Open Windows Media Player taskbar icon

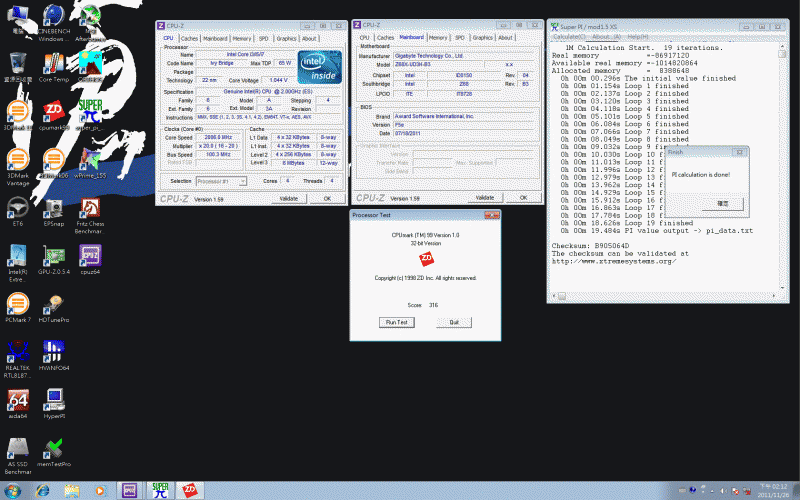(x=100, y=491)
